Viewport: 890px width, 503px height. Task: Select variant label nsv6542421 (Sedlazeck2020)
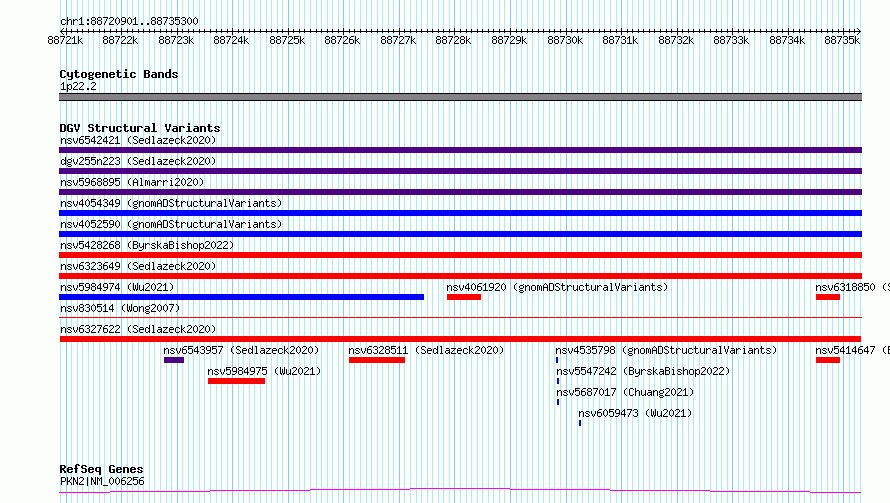tap(138, 140)
